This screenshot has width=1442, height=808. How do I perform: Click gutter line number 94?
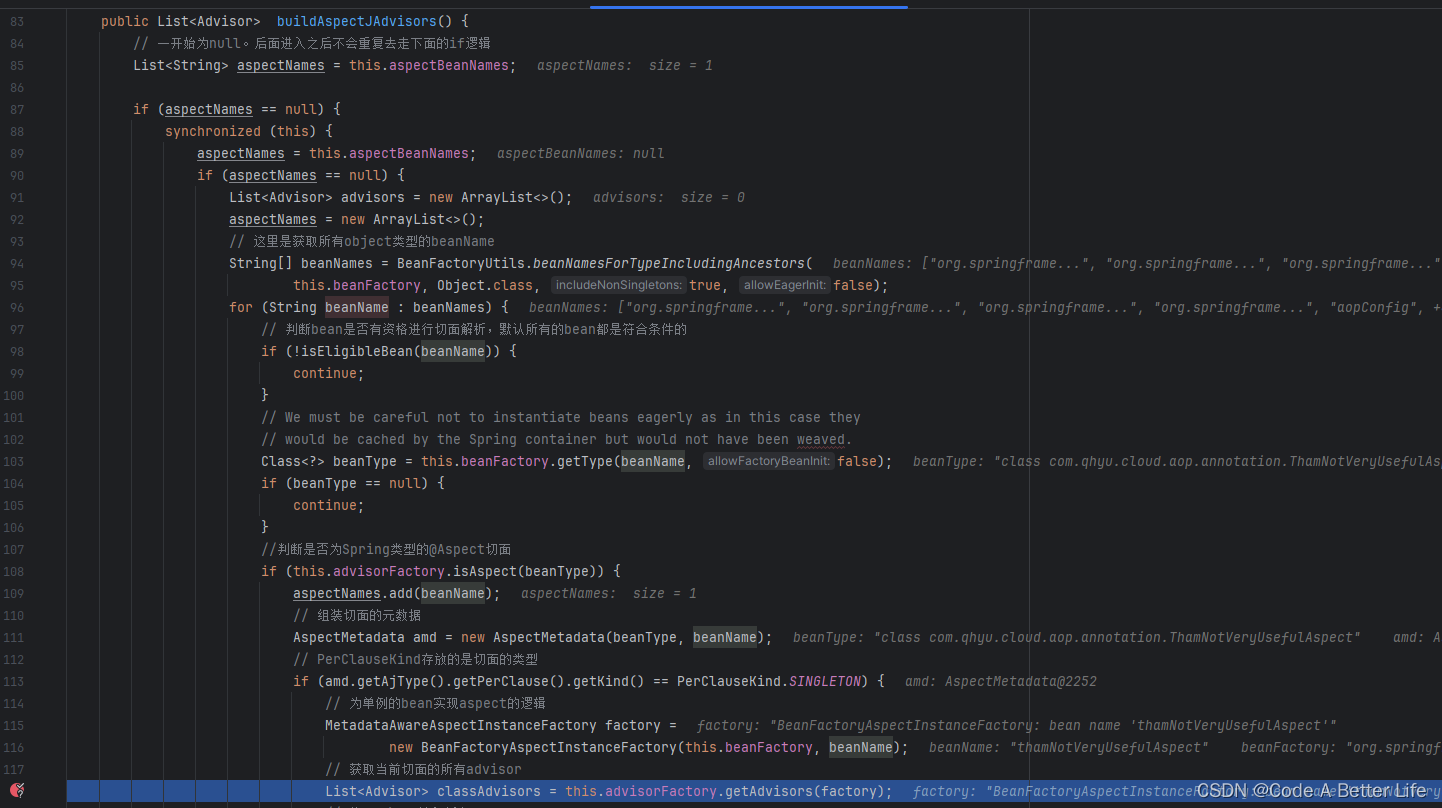(17, 263)
